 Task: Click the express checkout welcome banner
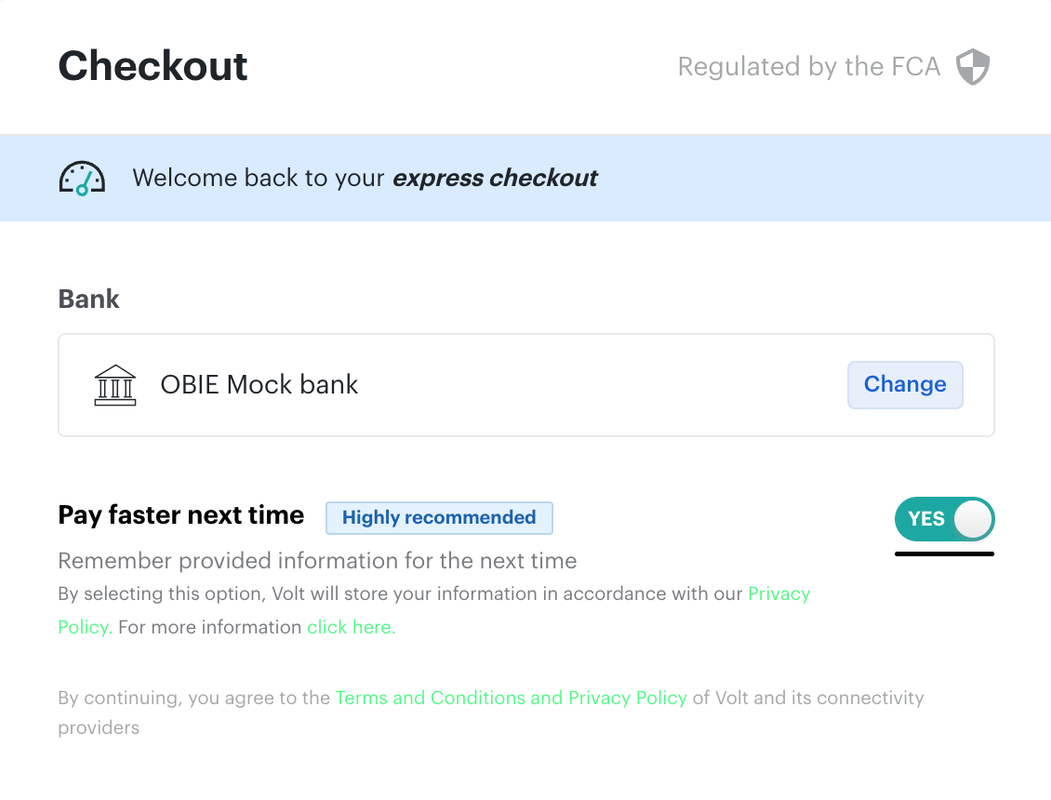(x=526, y=178)
